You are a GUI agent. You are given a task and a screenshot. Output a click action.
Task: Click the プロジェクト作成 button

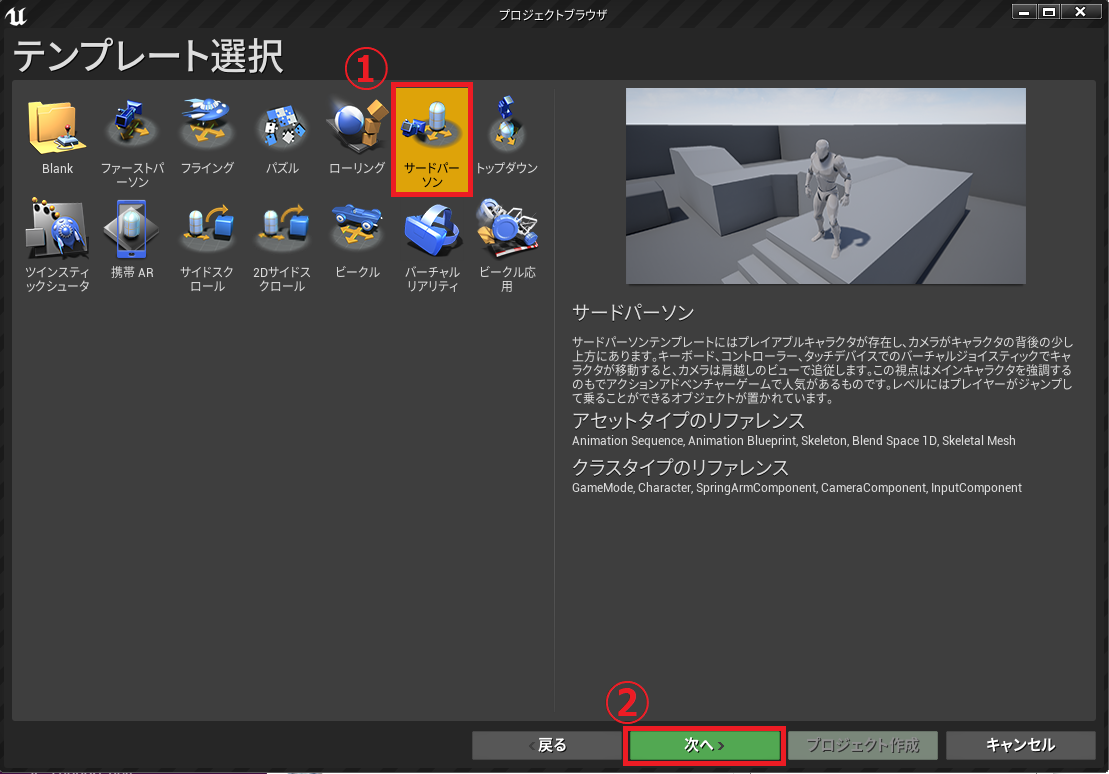point(863,745)
